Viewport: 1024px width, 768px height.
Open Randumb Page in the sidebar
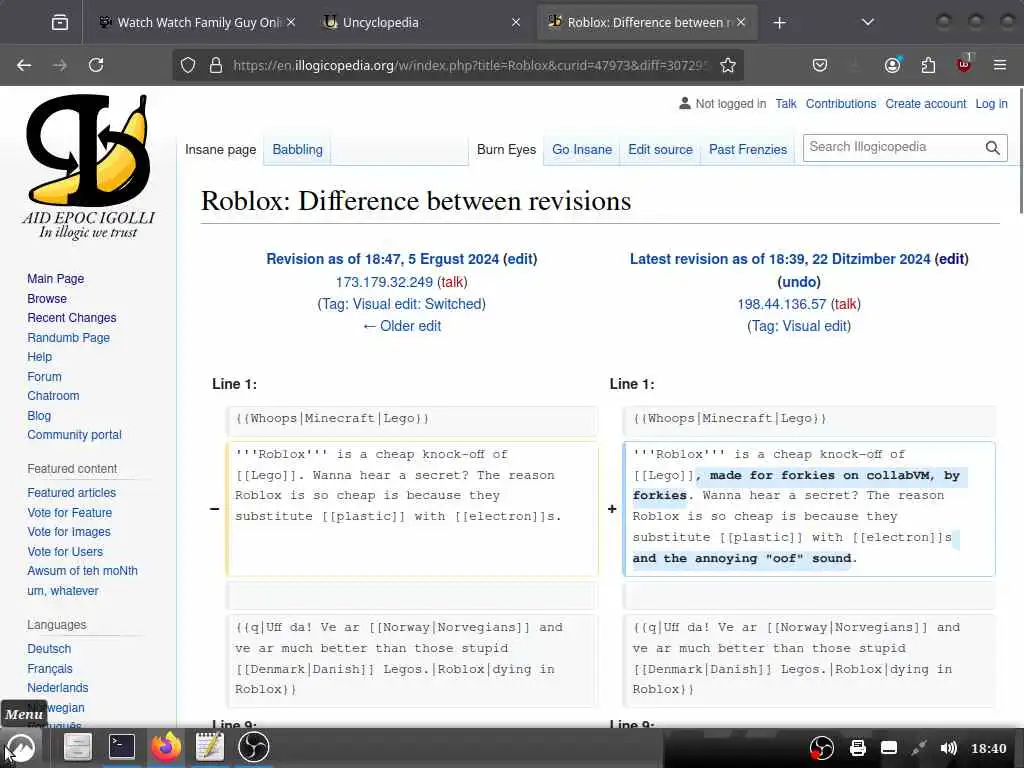69,338
